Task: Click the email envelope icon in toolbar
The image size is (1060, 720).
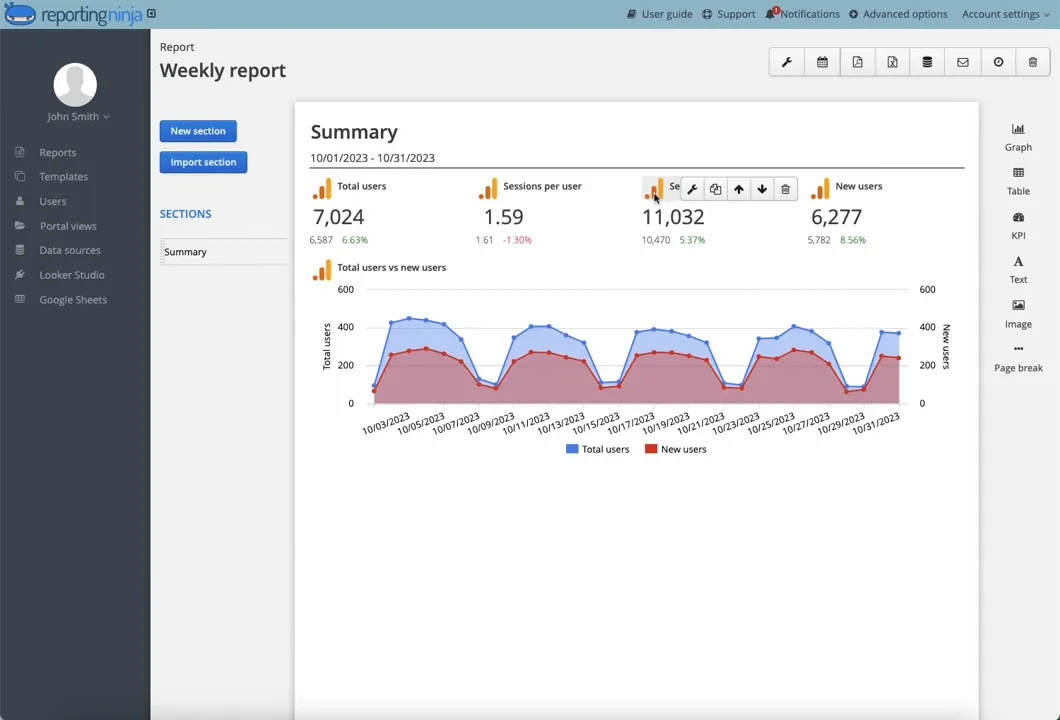Action: click(963, 62)
